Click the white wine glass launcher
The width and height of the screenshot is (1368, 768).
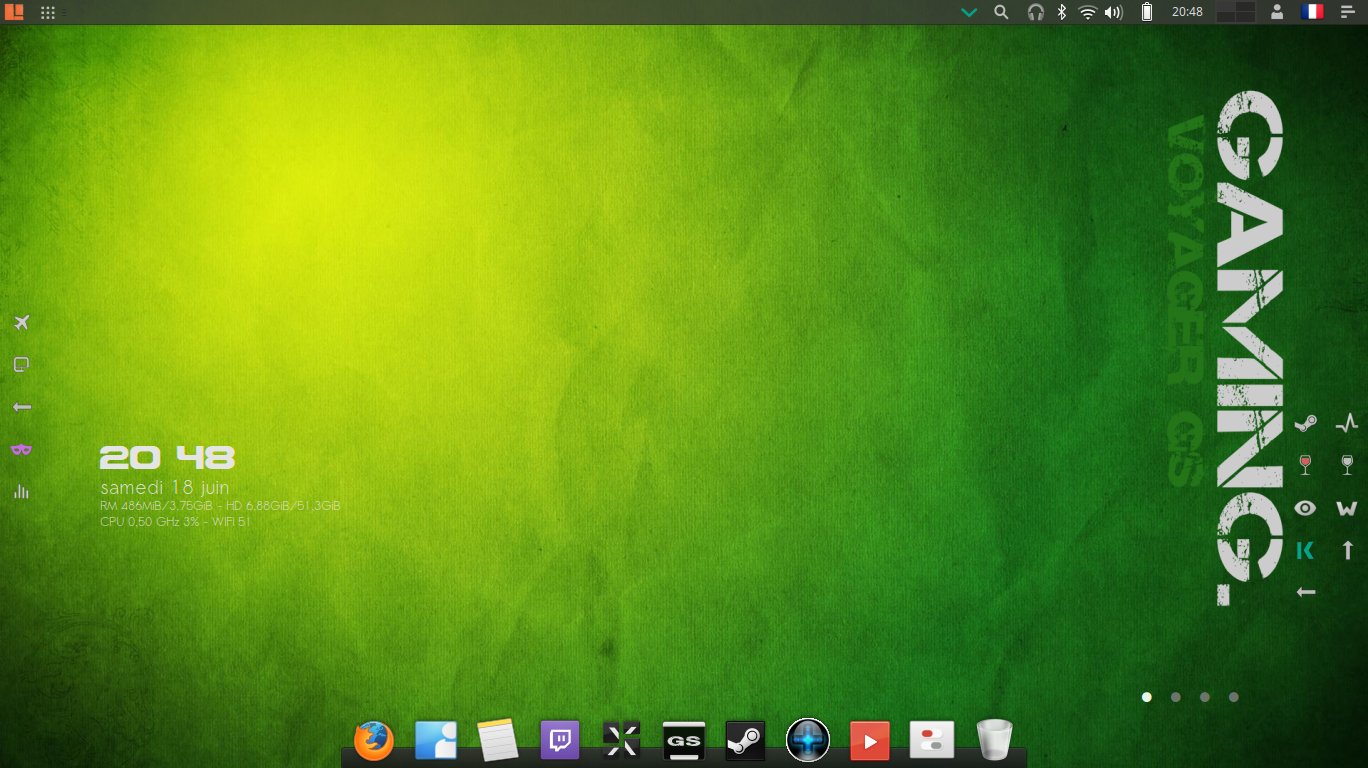coord(1347,465)
